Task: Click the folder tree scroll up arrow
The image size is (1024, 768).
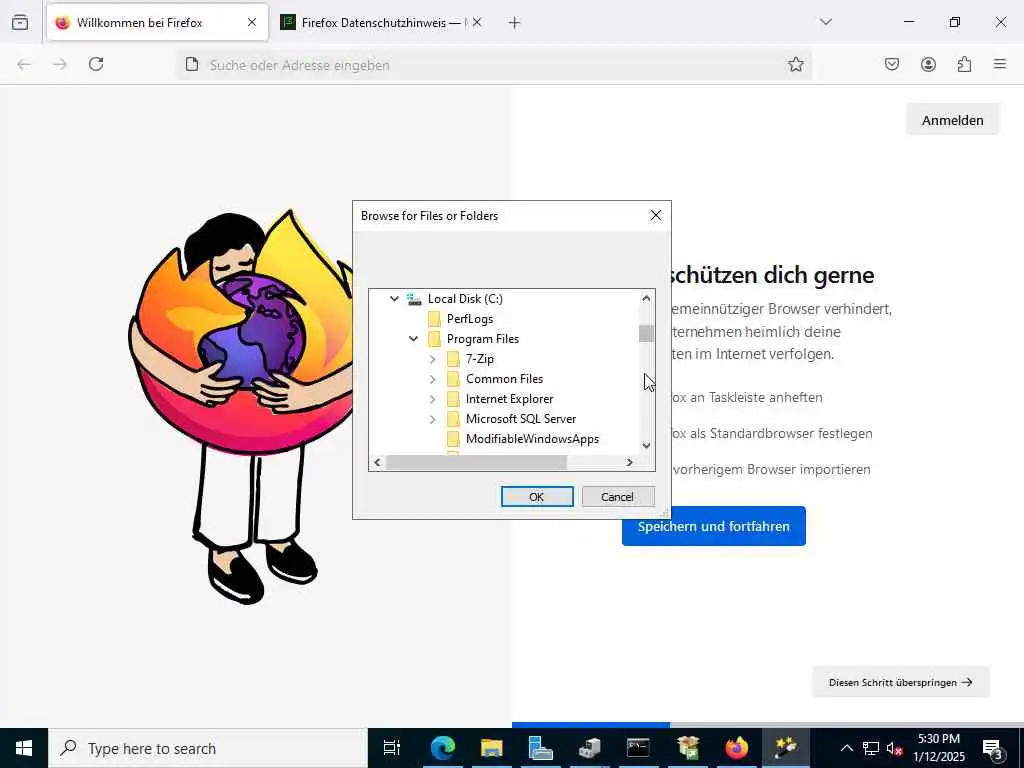Action: pyautogui.click(x=647, y=298)
